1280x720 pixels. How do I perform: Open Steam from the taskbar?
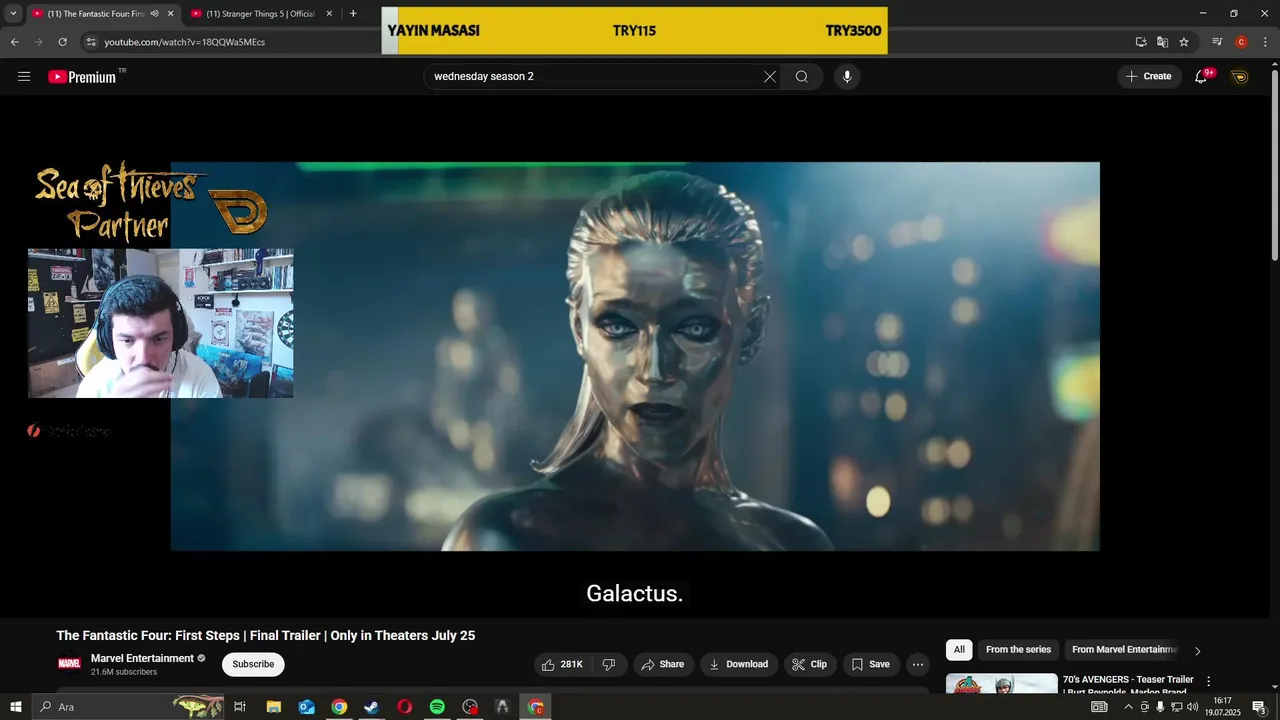(x=371, y=707)
